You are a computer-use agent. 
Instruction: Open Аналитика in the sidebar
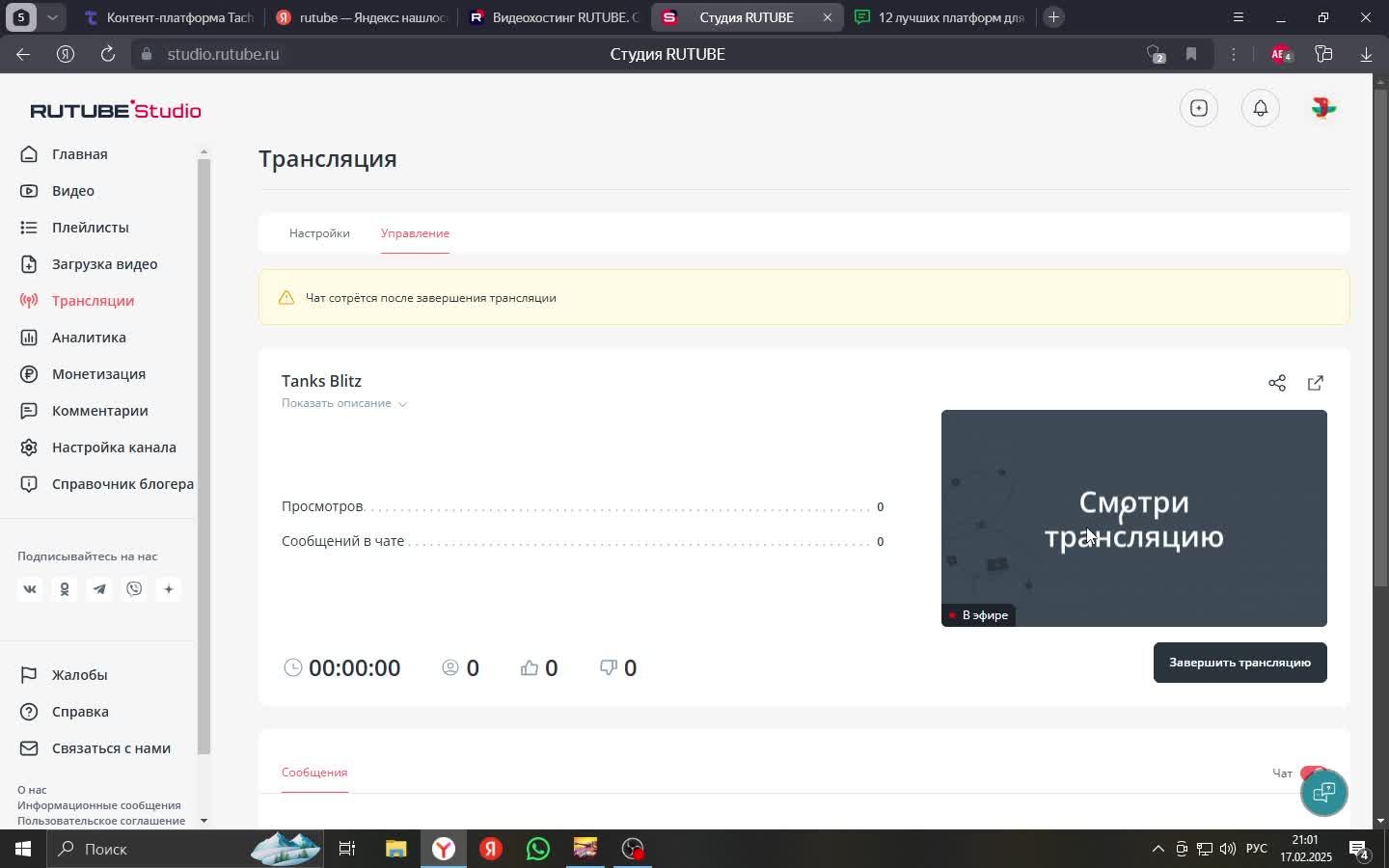pyautogui.click(x=73, y=338)
